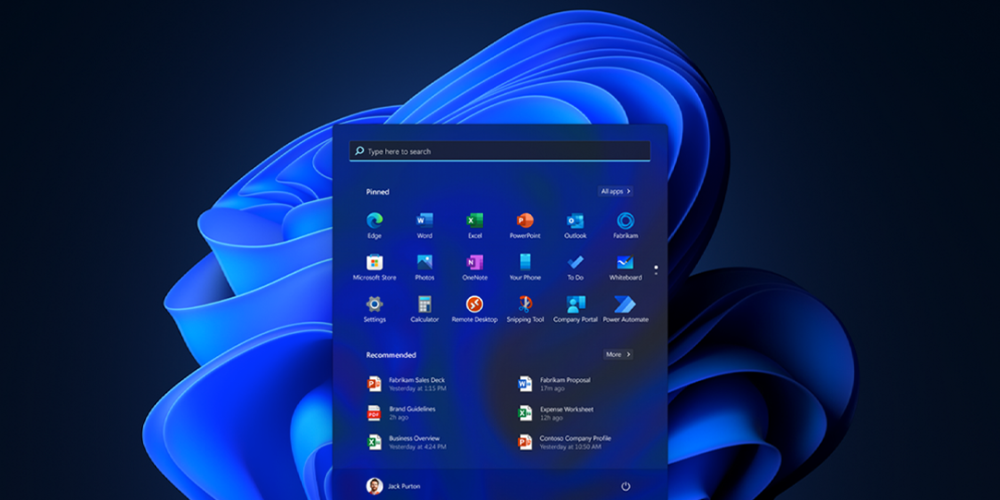1000x500 pixels.
Task: Open the Brand Guidelines PDF
Action: 402,413
